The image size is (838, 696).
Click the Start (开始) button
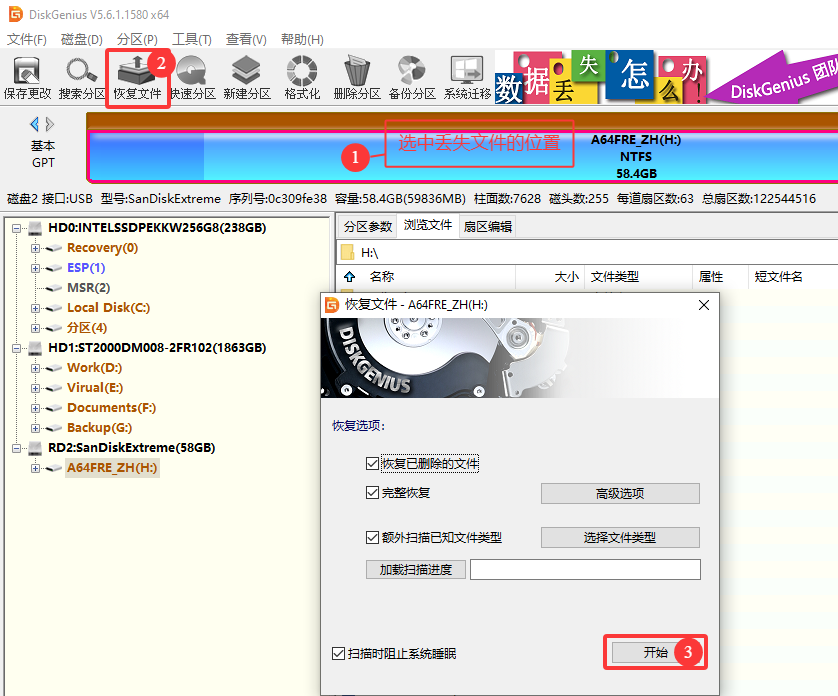point(655,652)
